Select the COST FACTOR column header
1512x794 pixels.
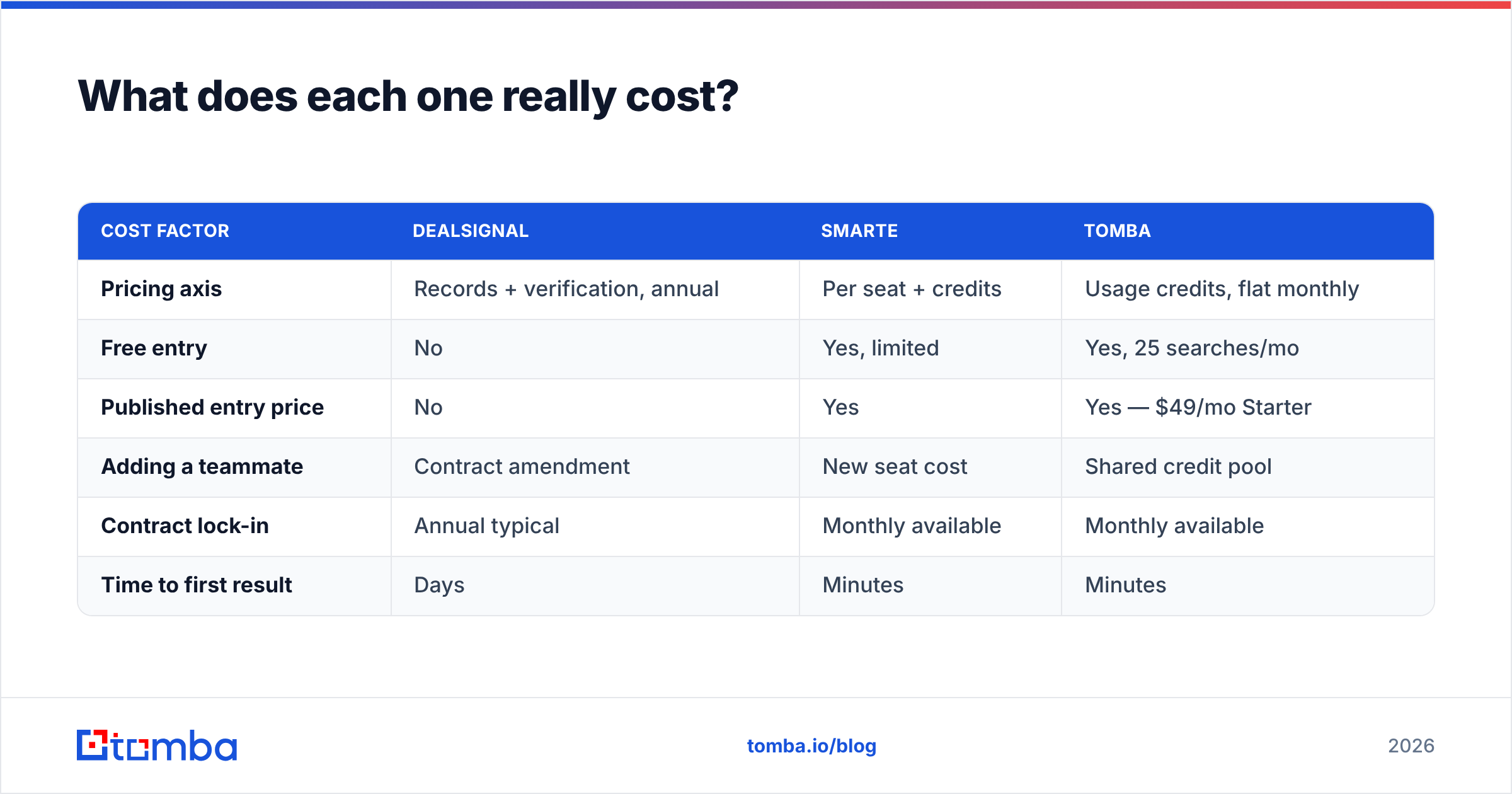tap(165, 231)
